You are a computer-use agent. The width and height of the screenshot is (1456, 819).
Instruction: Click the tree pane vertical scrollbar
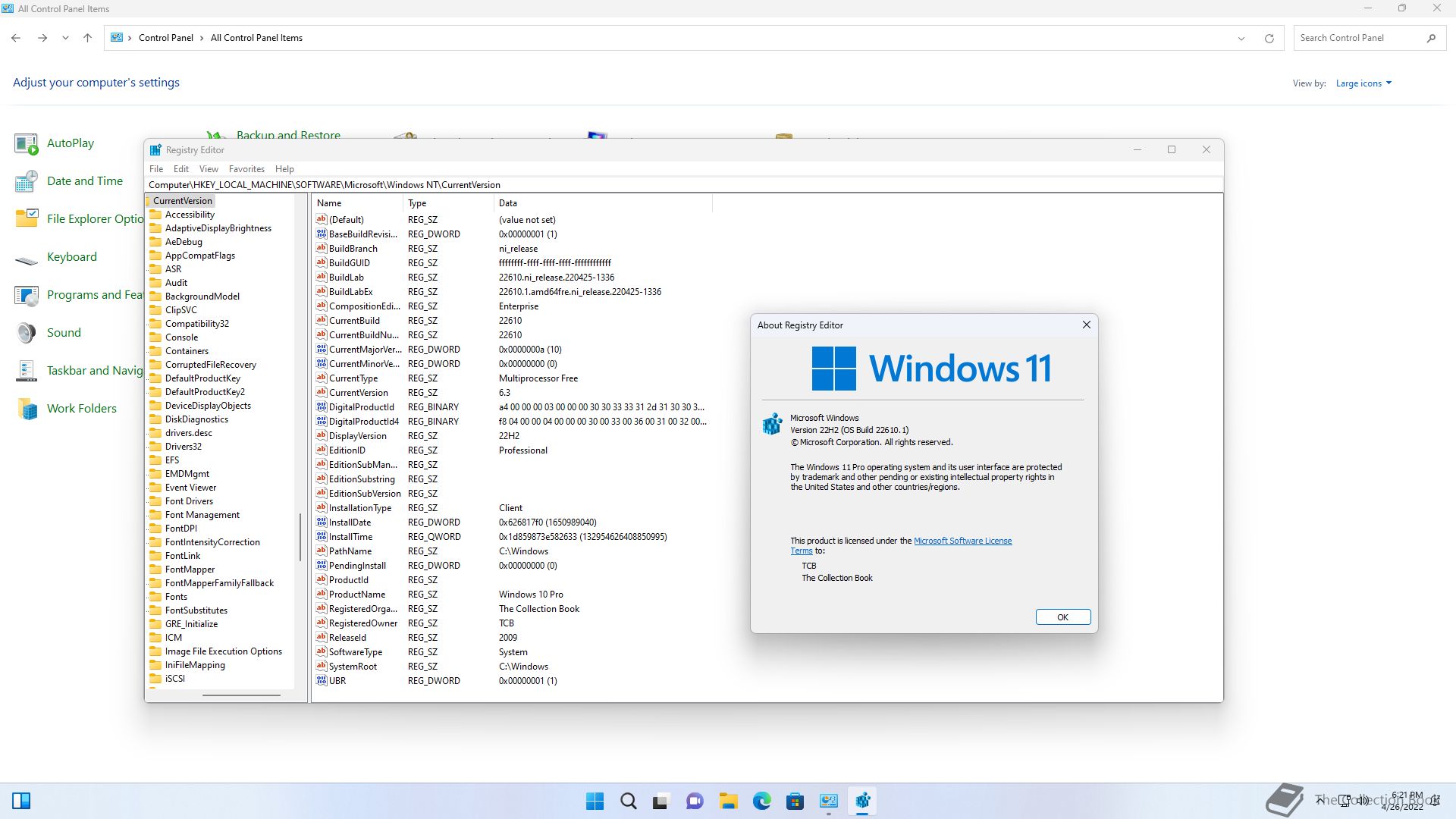pos(300,538)
